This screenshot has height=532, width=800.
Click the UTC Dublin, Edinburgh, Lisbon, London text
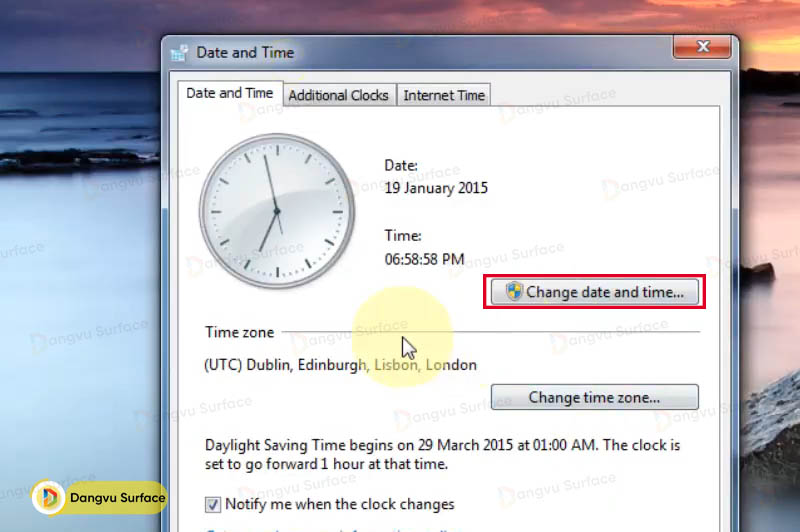point(340,366)
